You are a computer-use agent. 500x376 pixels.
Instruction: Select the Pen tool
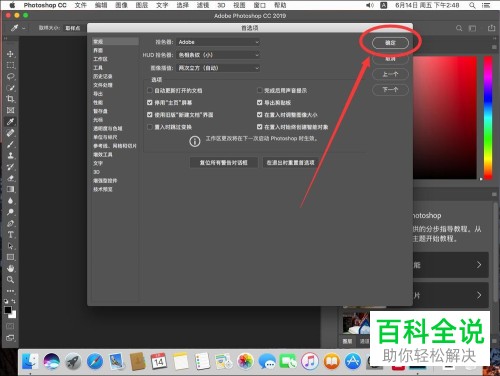[x=10, y=223]
